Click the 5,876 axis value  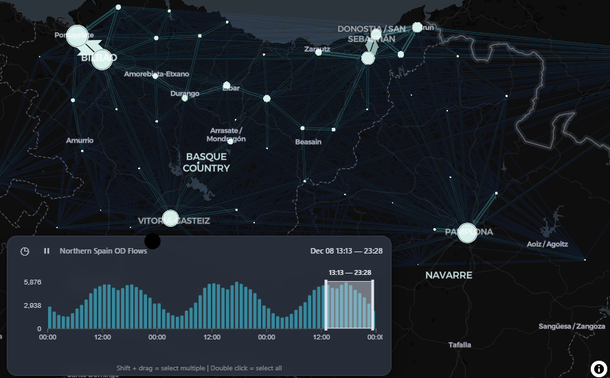32,282
